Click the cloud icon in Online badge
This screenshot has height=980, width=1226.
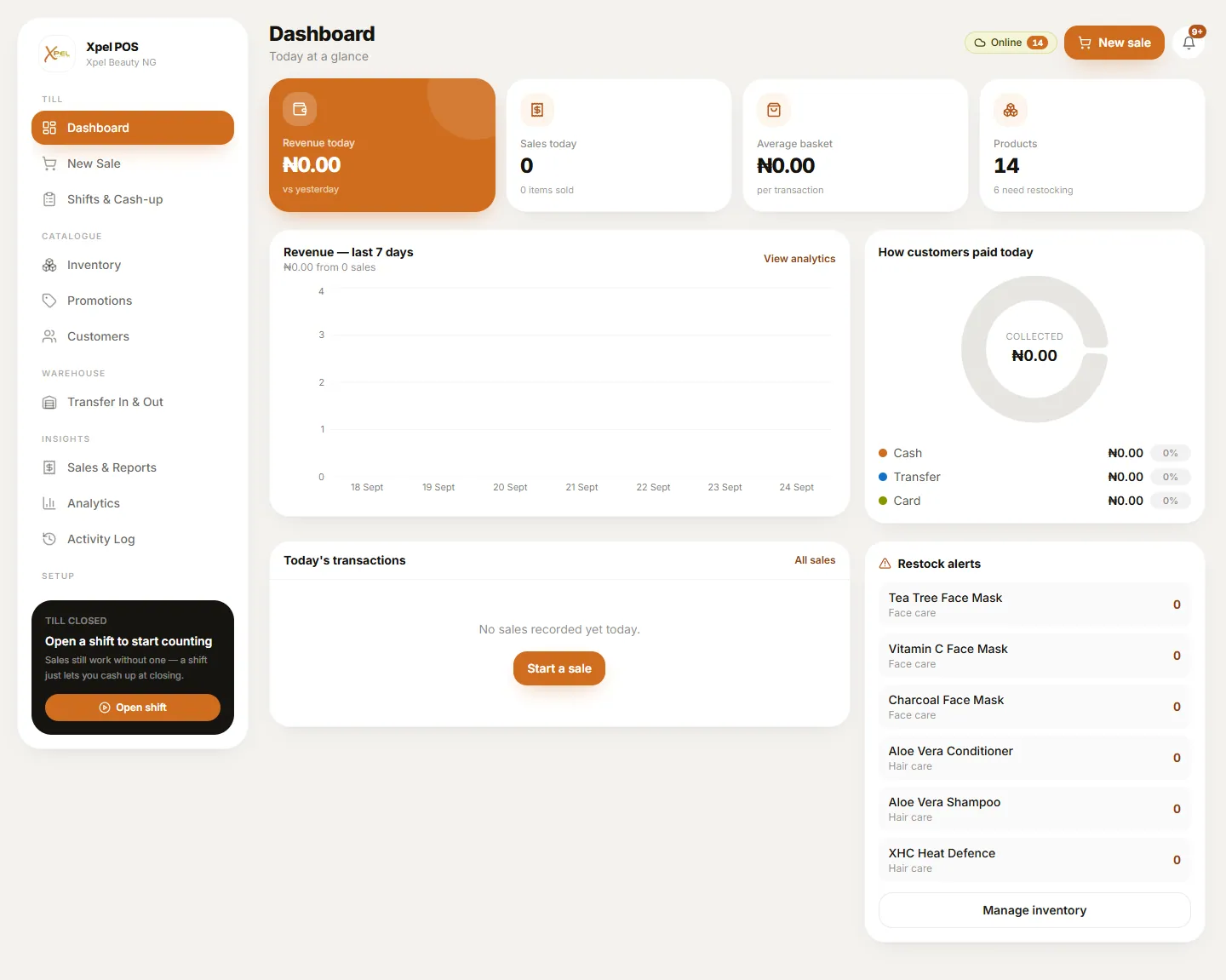980,43
